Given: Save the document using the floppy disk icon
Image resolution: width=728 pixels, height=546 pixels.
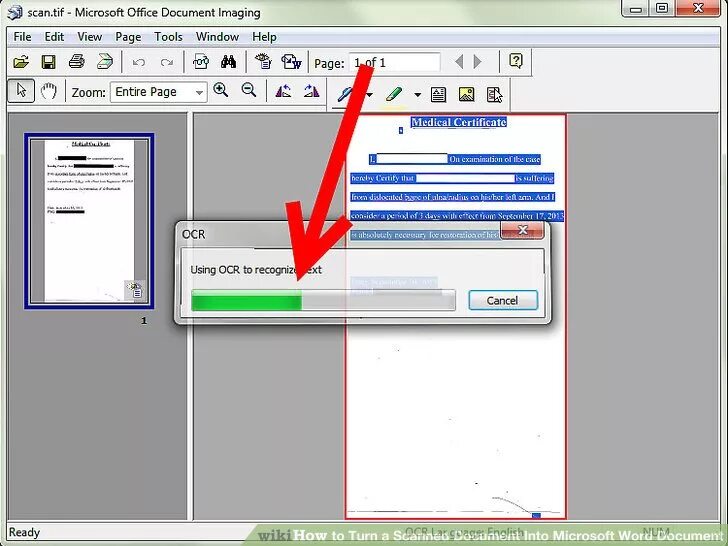Looking at the screenshot, I should 48,62.
